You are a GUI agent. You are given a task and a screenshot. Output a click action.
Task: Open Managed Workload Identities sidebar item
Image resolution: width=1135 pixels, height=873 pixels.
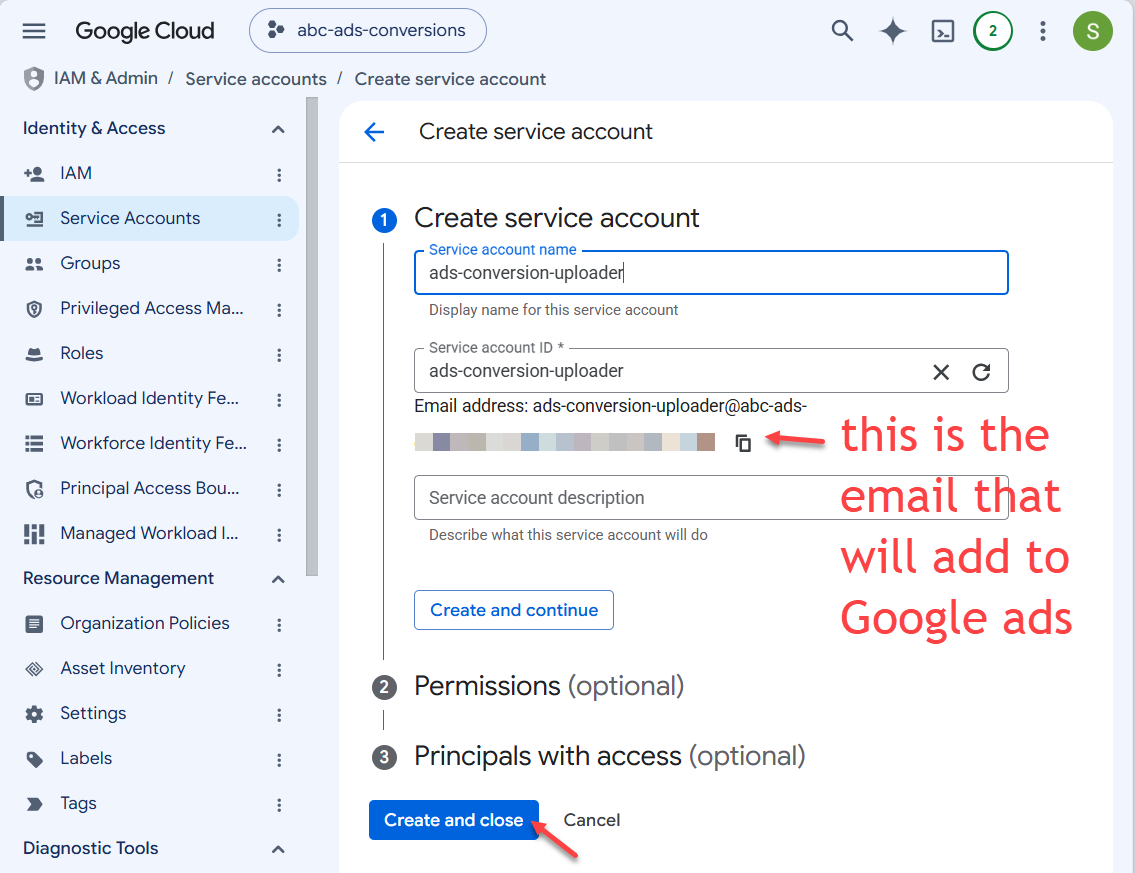point(149,534)
